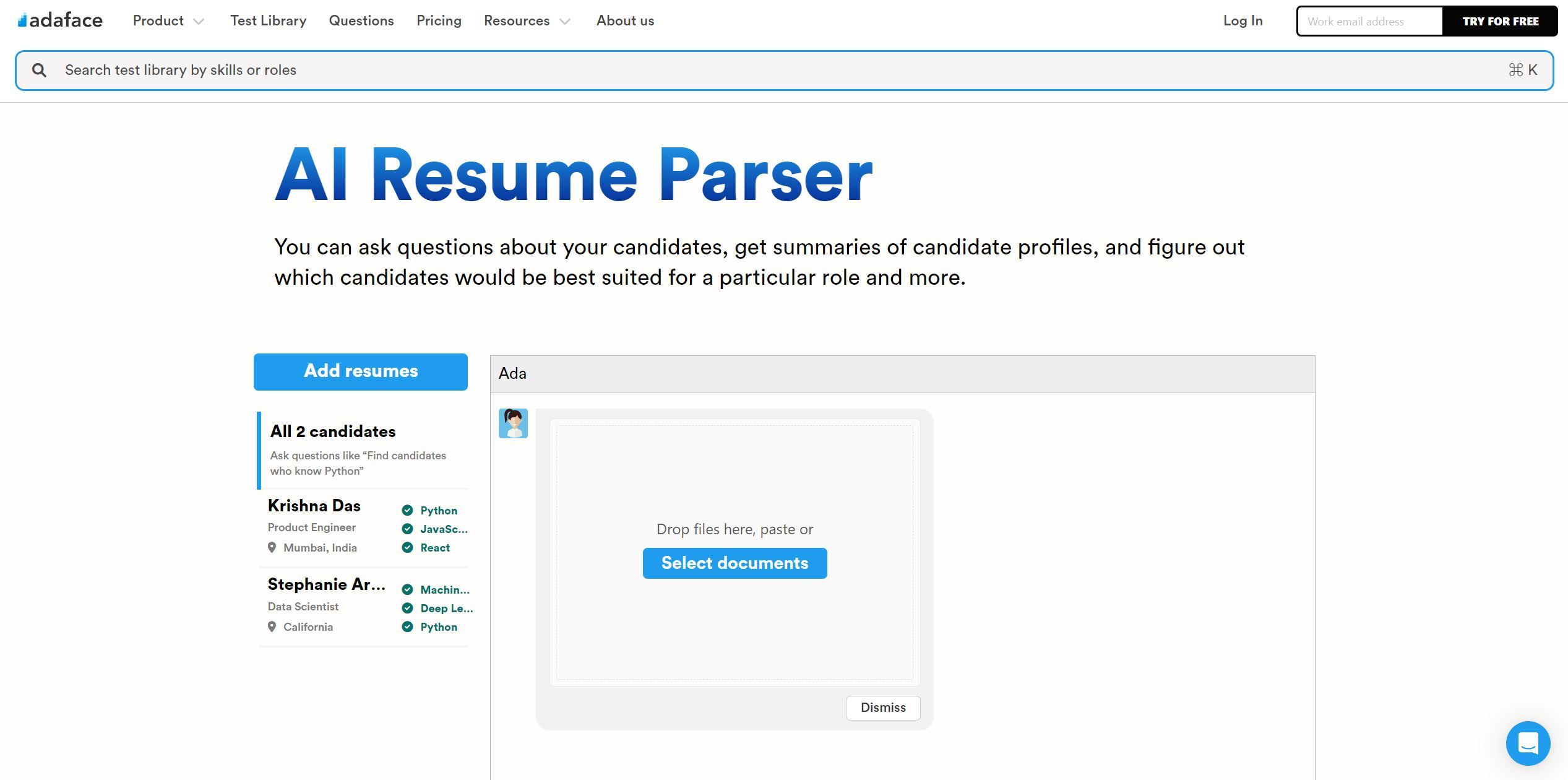
Task: Click the Python skill tag on Krishna Das
Action: tap(438, 510)
